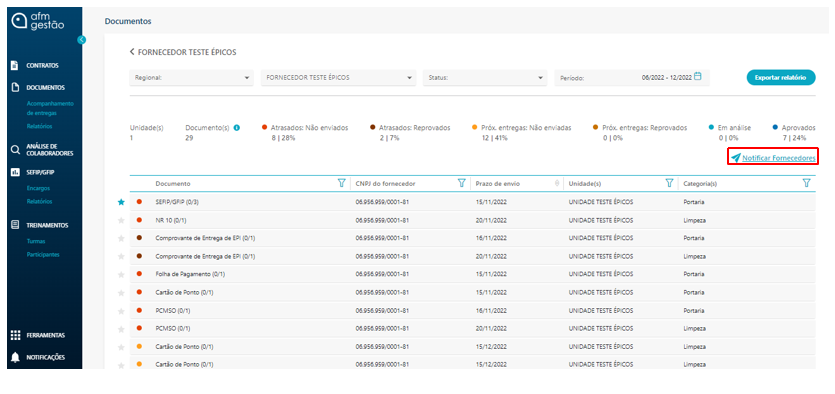Image resolution: width=835 pixels, height=394 pixels.
Task: Click the Aprovados dark blue dot
Action: pos(775,128)
